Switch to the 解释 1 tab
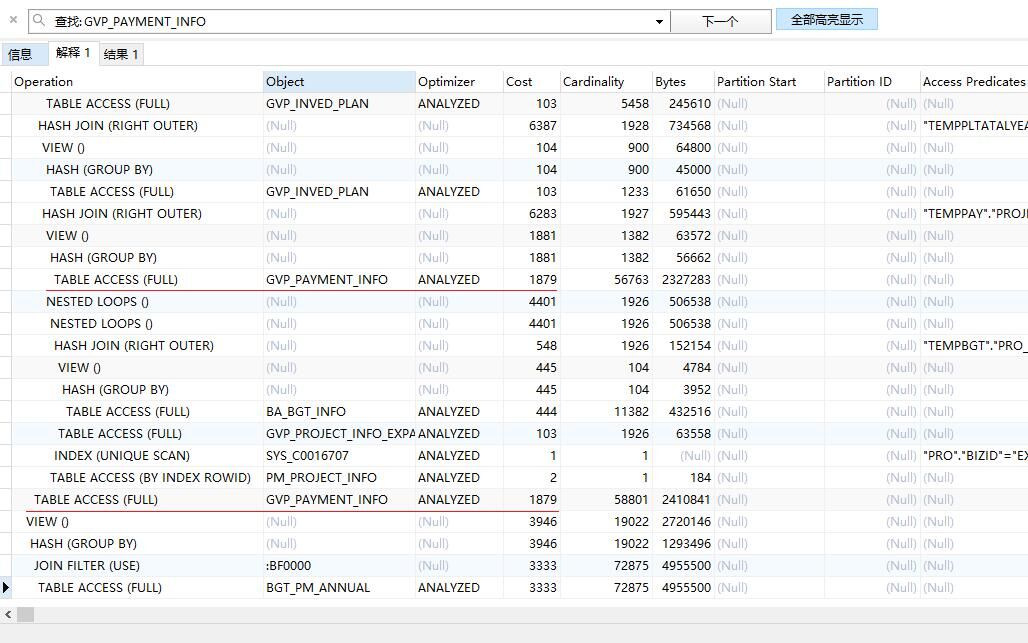The height and width of the screenshot is (643, 1028). (x=73, y=53)
